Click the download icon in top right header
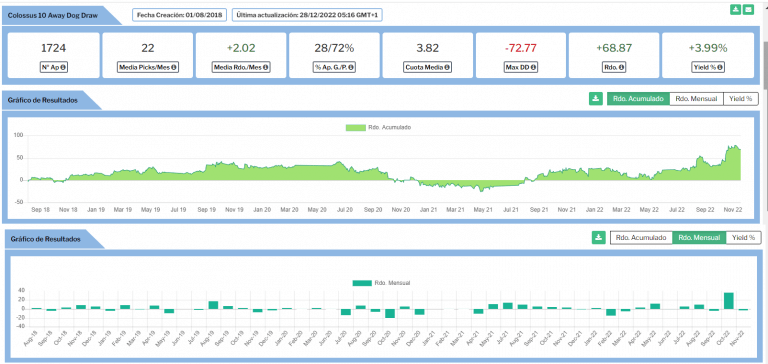768x364 pixels. [x=735, y=9]
